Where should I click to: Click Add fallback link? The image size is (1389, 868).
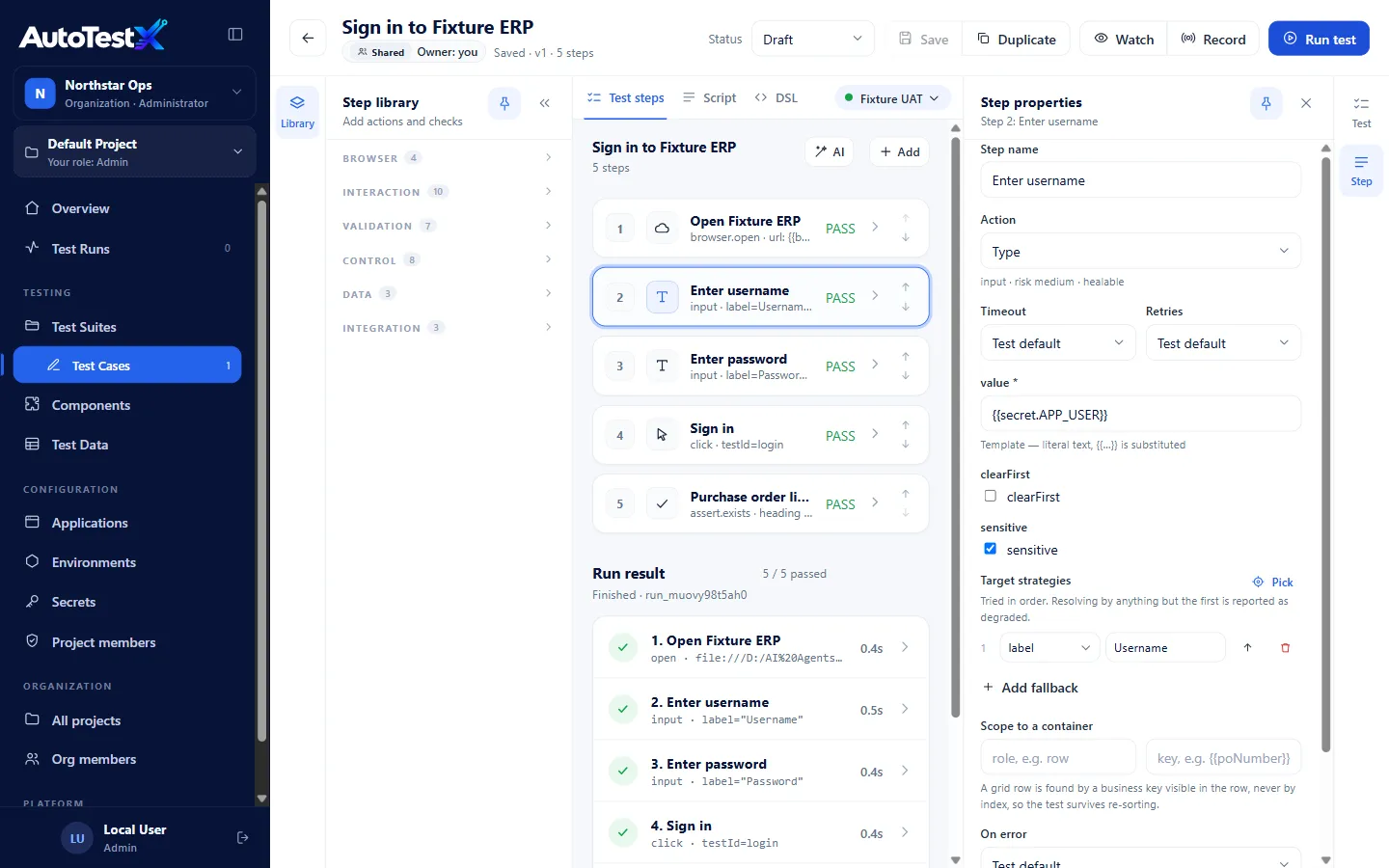tap(1030, 688)
